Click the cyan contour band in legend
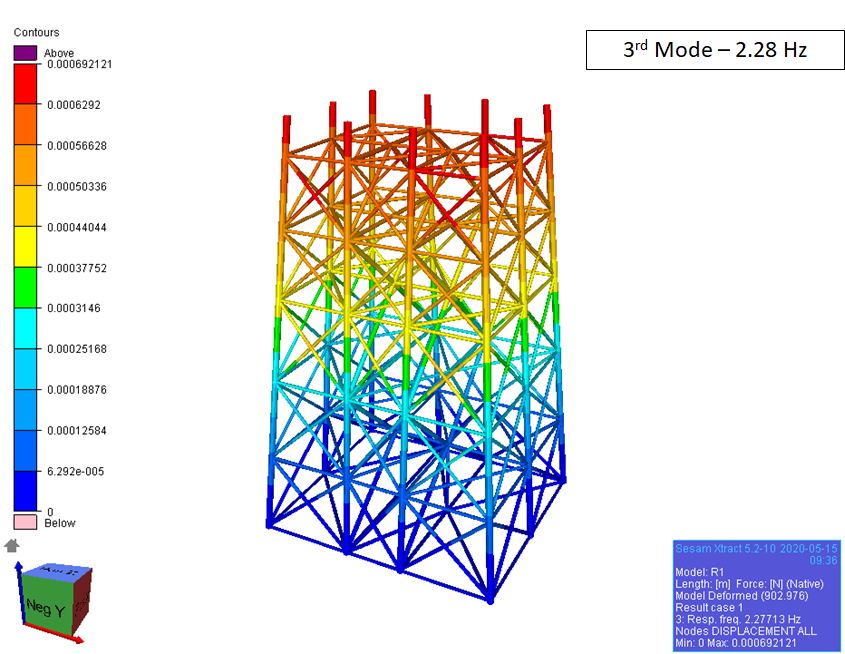The image size is (845, 654). (25, 328)
